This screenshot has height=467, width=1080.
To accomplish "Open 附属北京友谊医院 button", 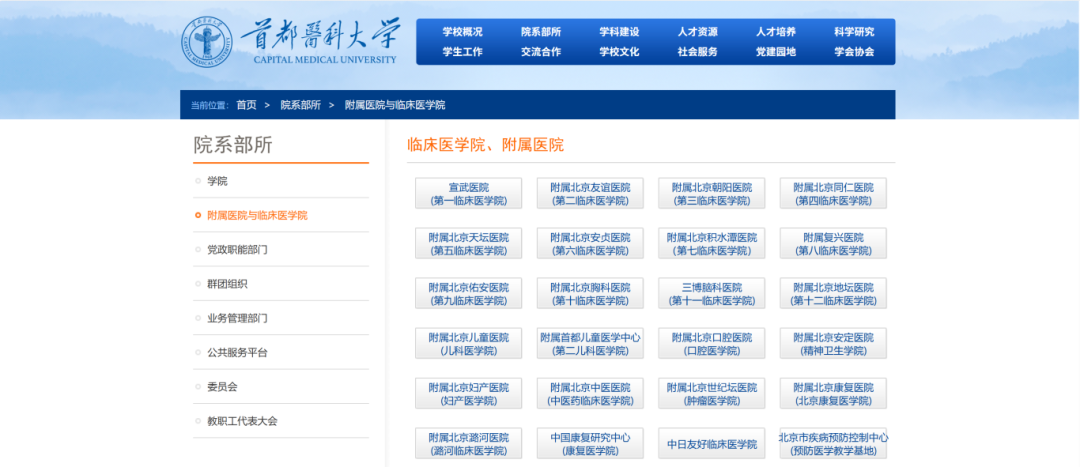I will point(590,194).
